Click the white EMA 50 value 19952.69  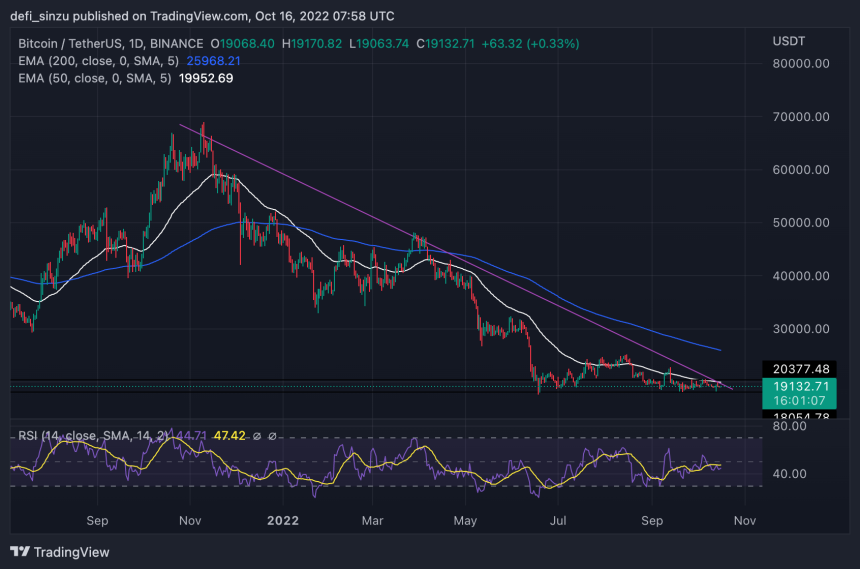tap(206, 78)
